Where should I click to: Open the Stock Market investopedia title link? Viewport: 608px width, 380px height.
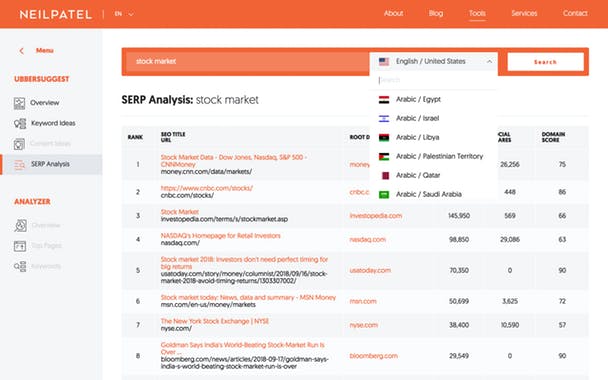click(x=180, y=212)
